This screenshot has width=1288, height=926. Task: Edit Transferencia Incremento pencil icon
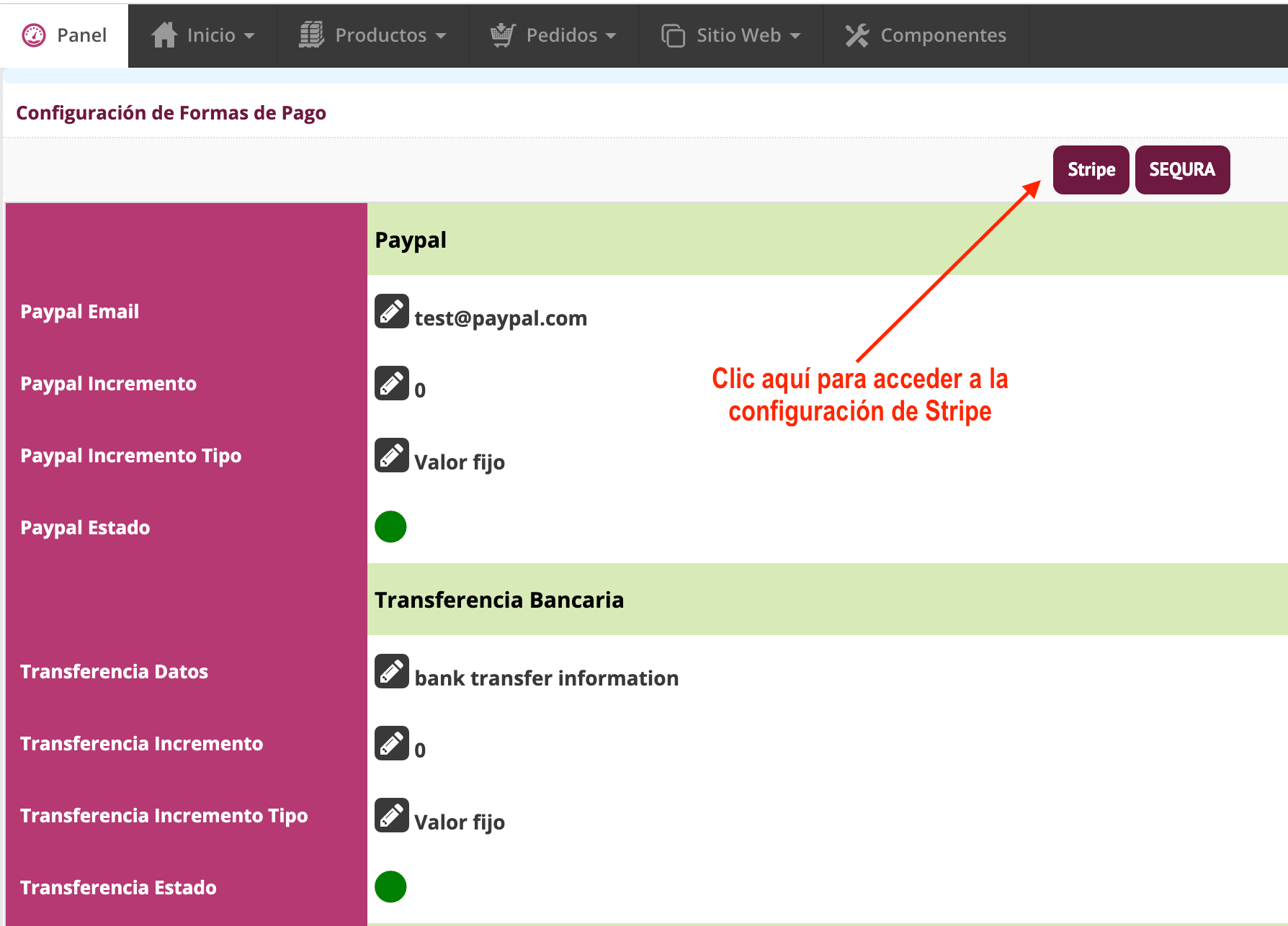click(392, 743)
